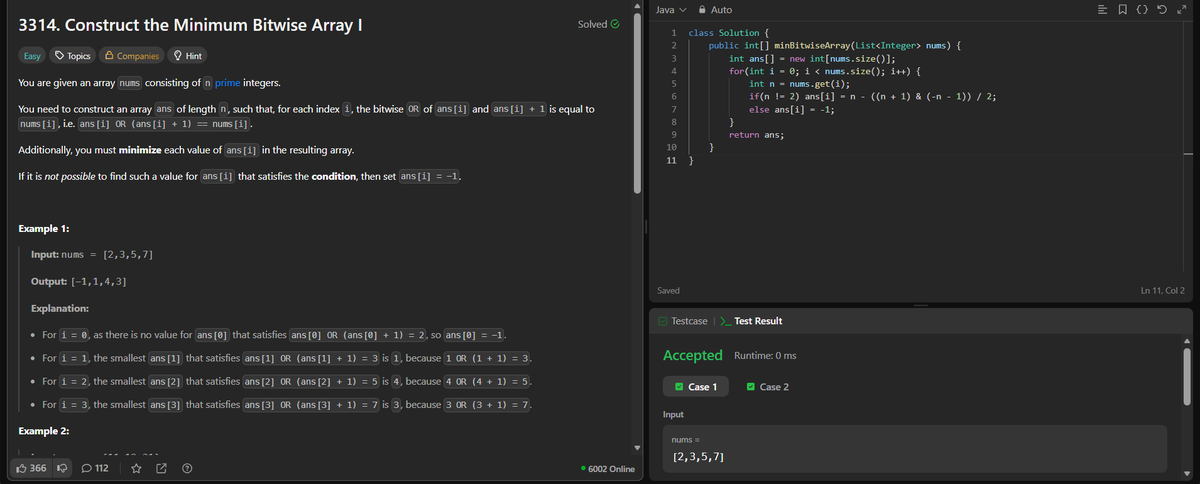Click code line 'class Solution {'
Image resolution: width=1200 pixels, height=484 pixels.
728,33
